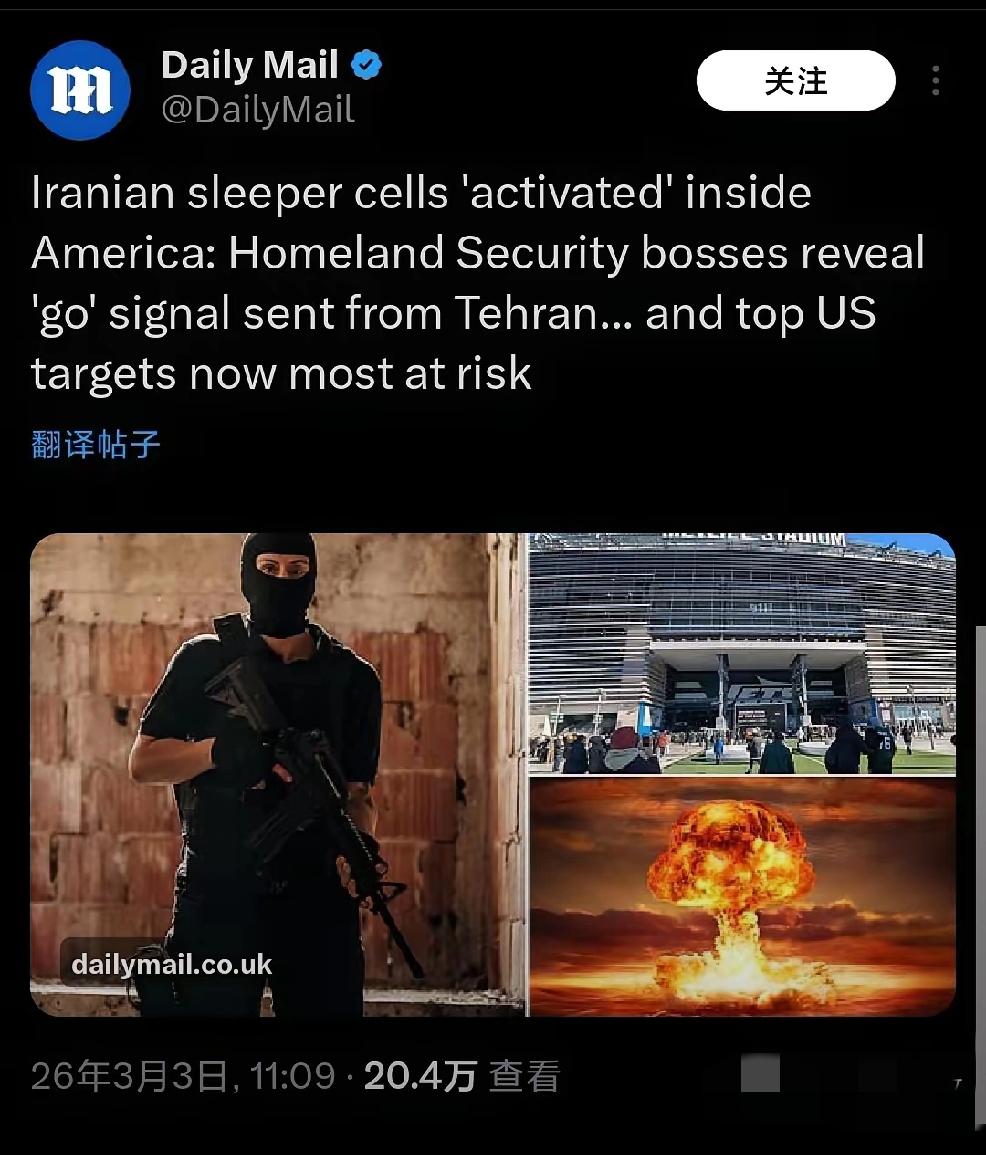Click the headline's last line "targets now most at risk"
The image size is (986, 1155).
point(281,373)
